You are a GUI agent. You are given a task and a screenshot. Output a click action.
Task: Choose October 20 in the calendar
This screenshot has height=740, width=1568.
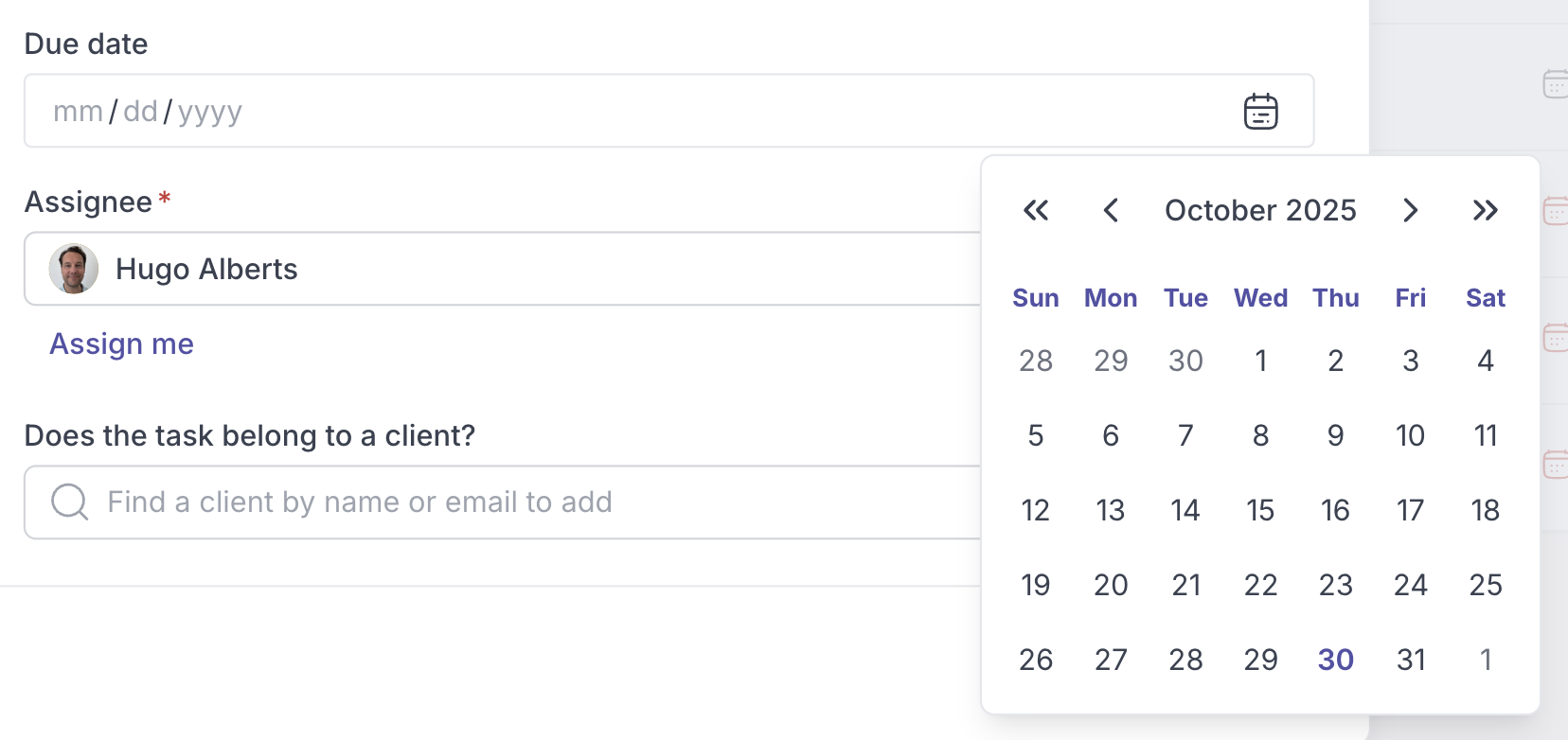pyautogui.click(x=1111, y=585)
